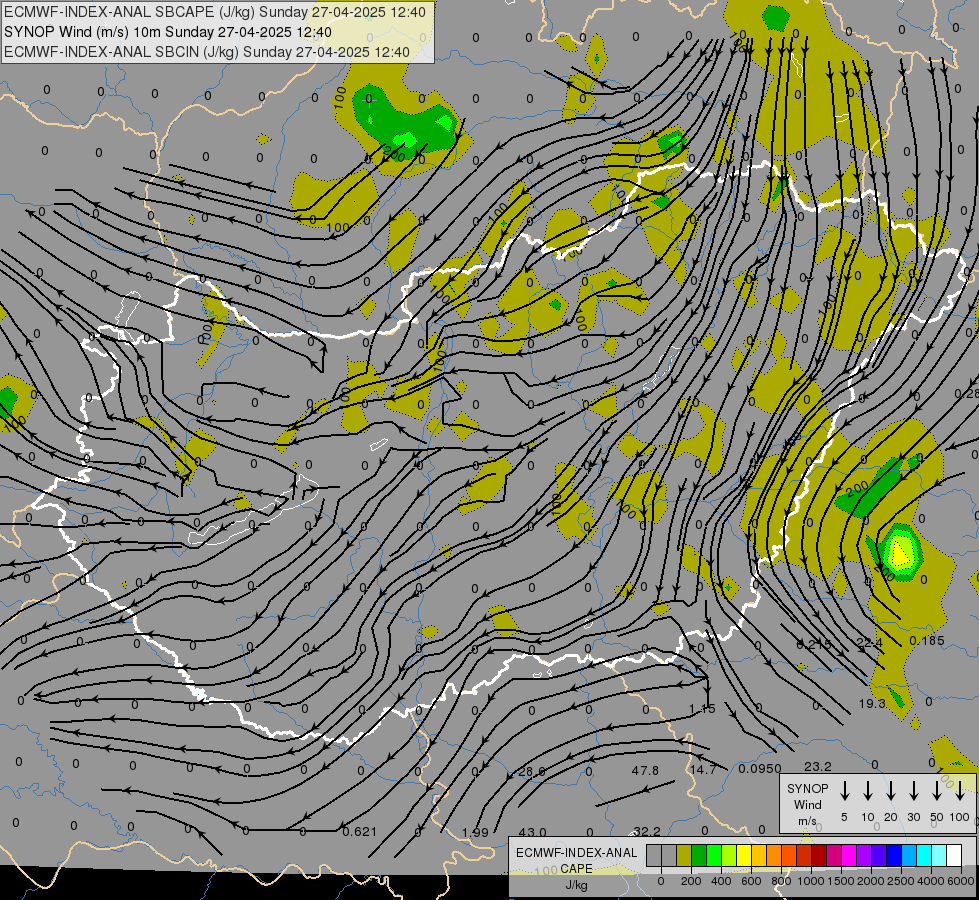The width and height of the screenshot is (979, 900).
Task: Click the yellow CAPE maximum blob on map
Action: pyautogui.click(x=900, y=553)
